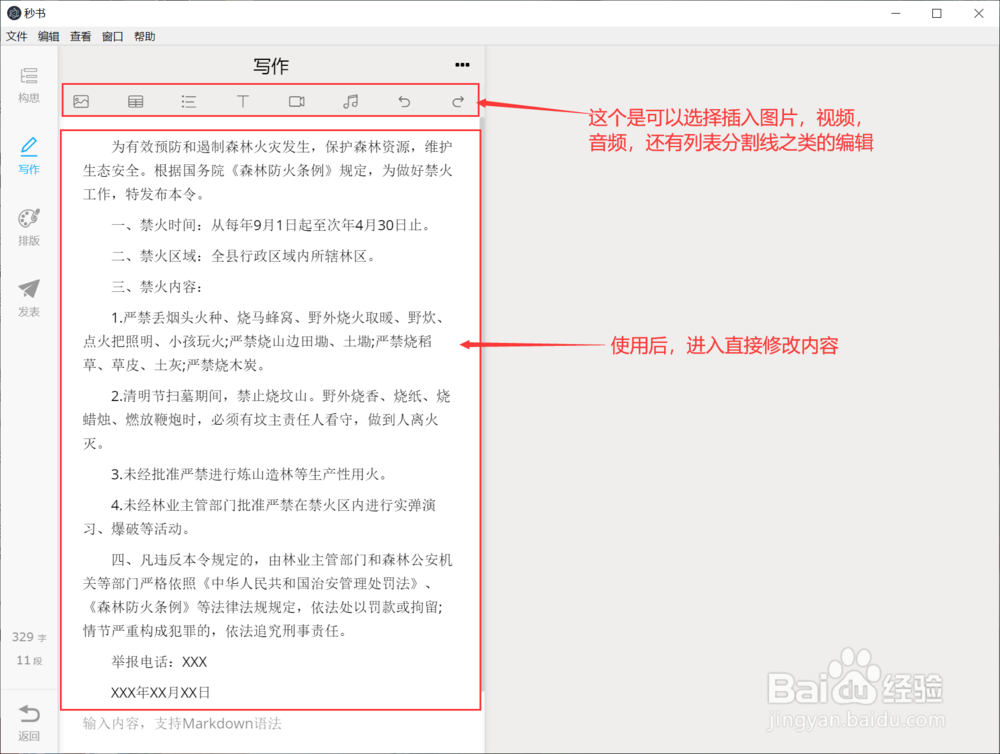
Task: Insert a video via the video icon
Action: pos(296,101)
